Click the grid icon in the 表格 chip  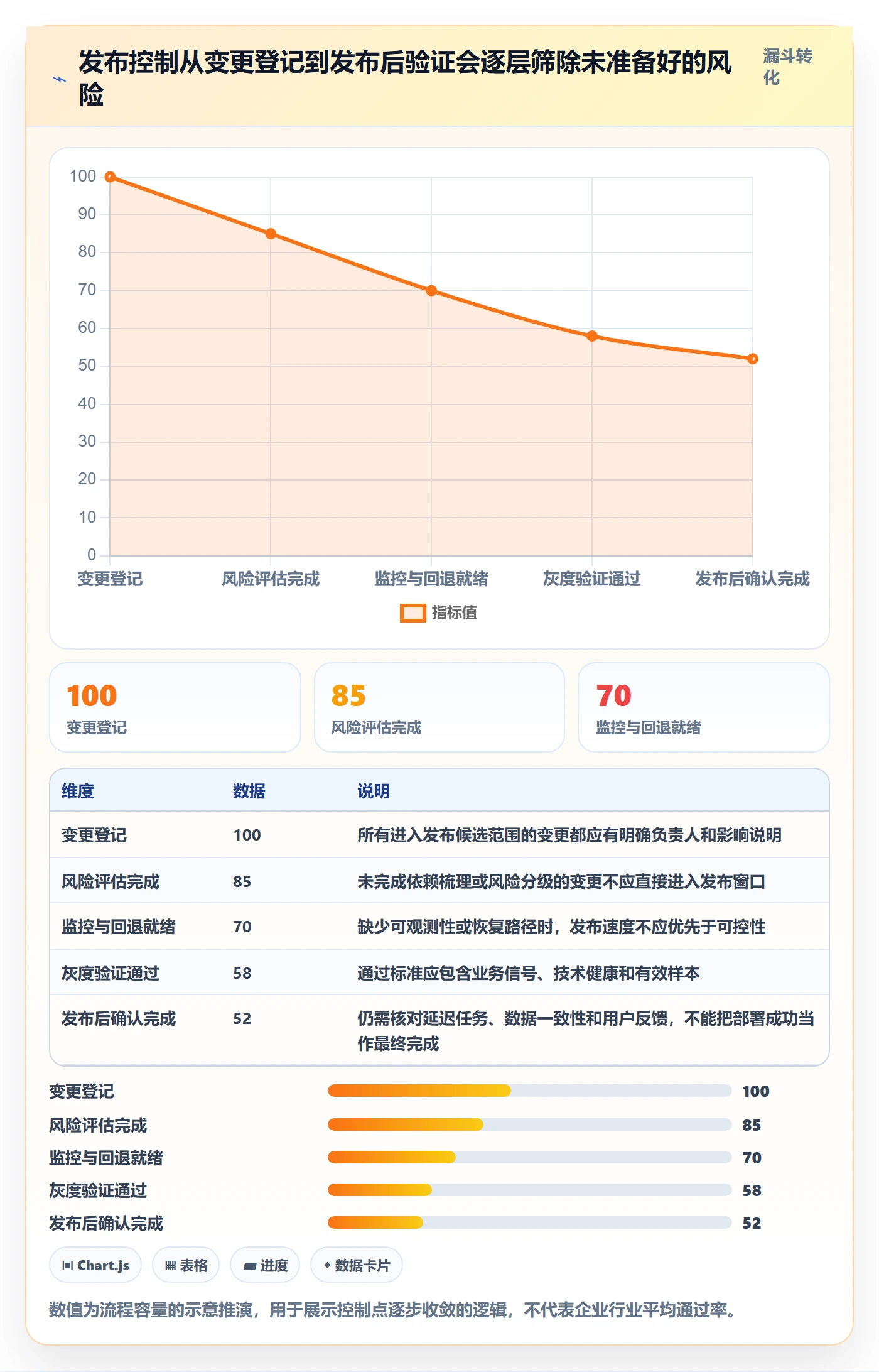point(170,1266)
